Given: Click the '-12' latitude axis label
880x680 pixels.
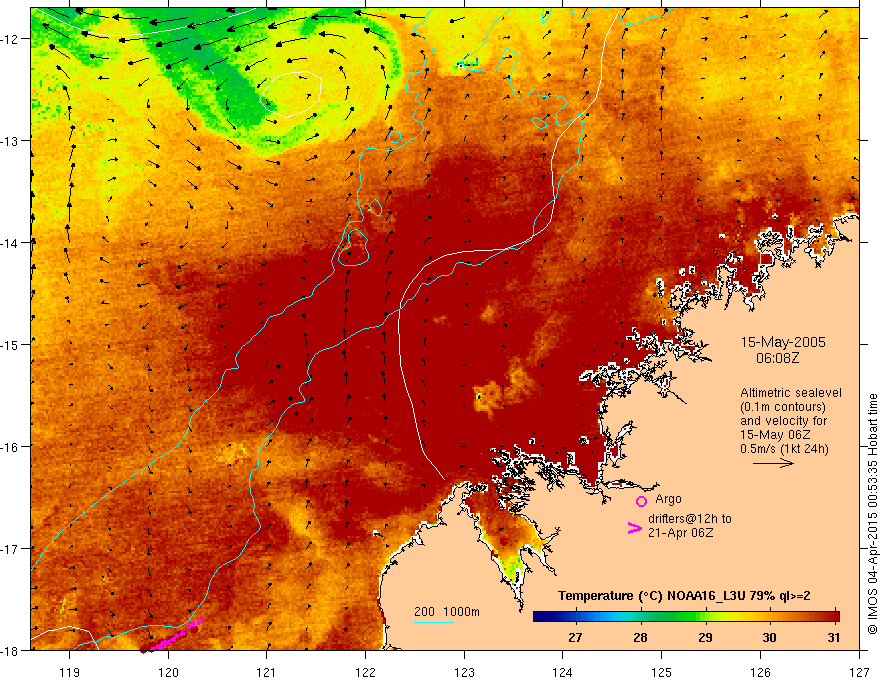Looking at the screenshot, I should click(x=11, y=39).
